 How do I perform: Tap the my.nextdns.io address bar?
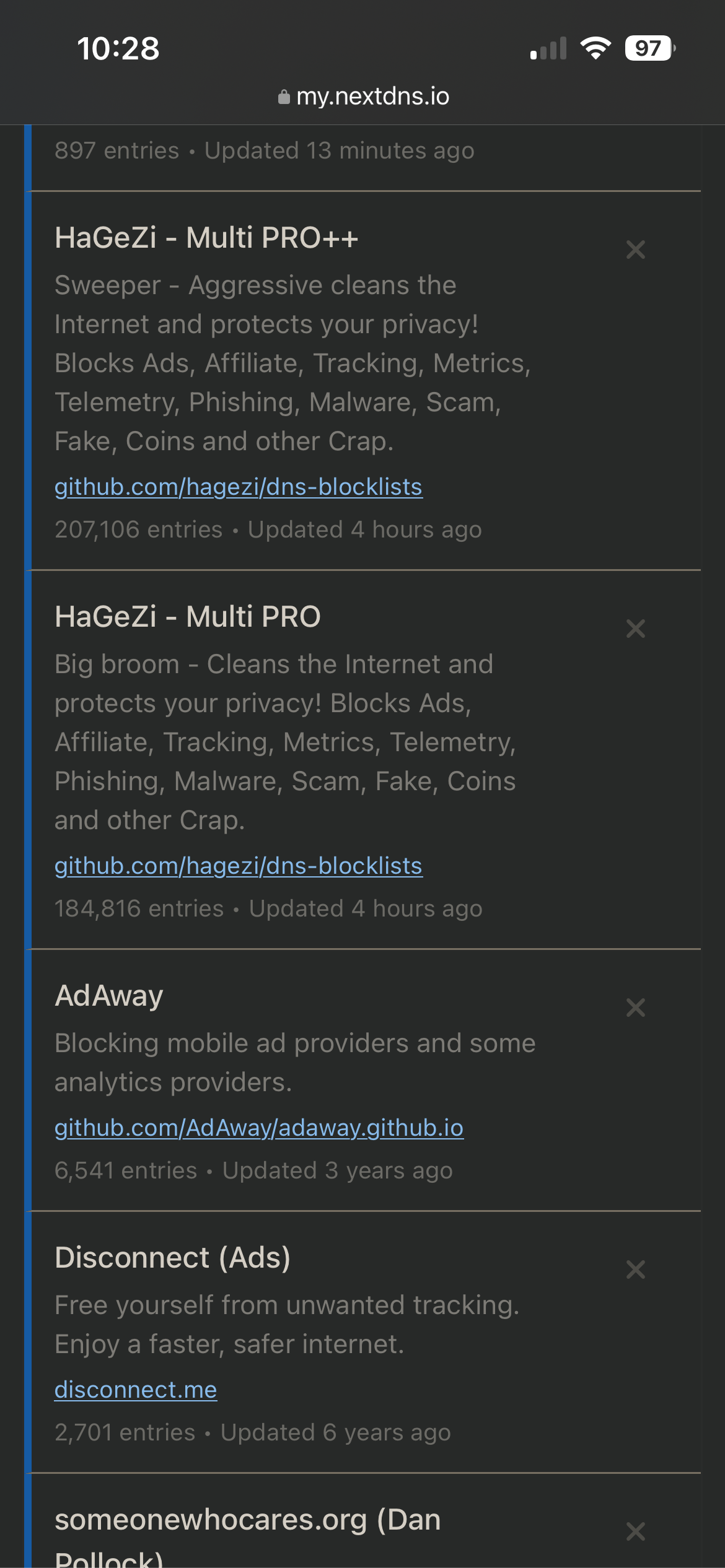(372, 97)
